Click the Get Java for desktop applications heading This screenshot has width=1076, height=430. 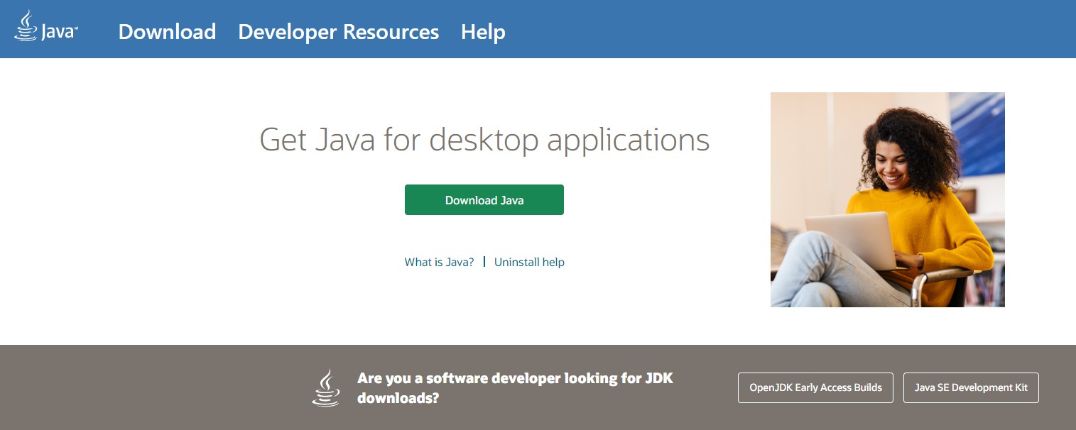pyautogui.click(x=484, y=140)
